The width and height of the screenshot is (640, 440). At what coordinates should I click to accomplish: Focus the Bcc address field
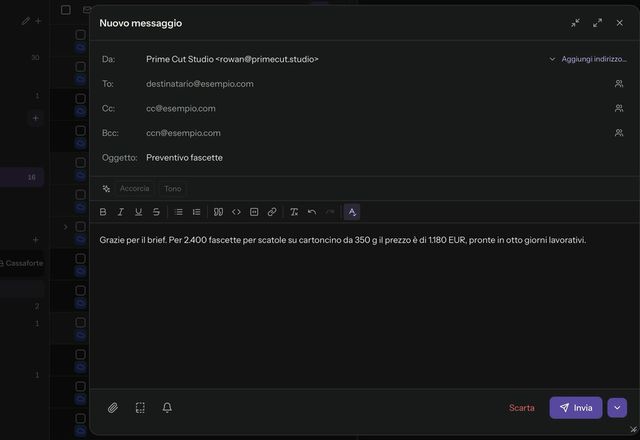pyautogui.click(x=376, y=133)
